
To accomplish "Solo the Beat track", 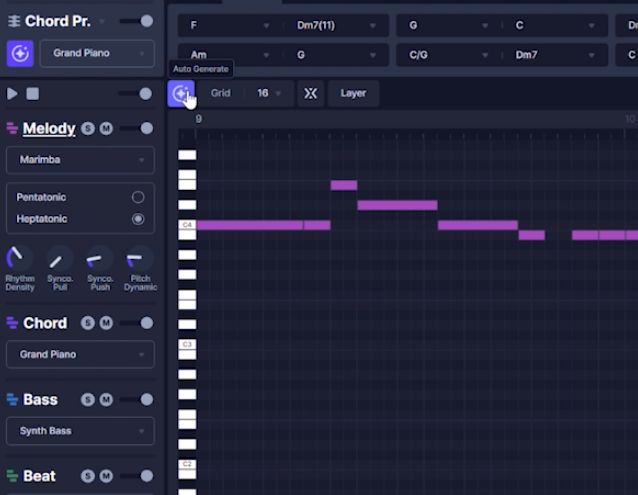I will click(x=88, y=476).
